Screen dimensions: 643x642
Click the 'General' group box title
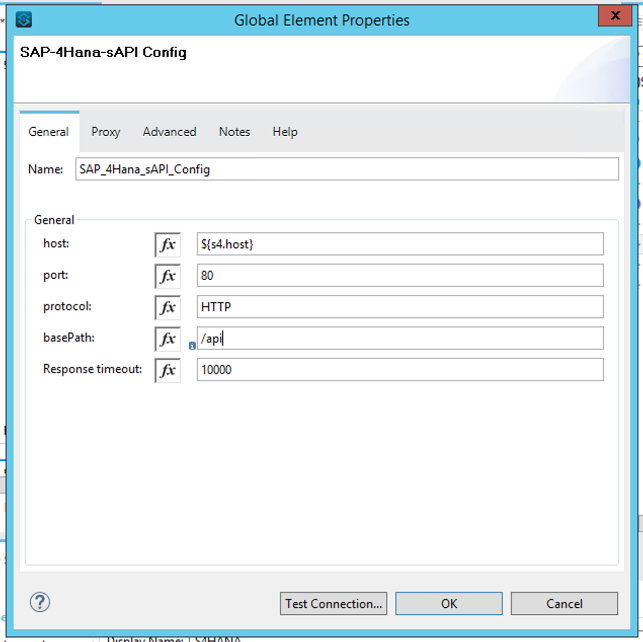[x=54, y=220]
